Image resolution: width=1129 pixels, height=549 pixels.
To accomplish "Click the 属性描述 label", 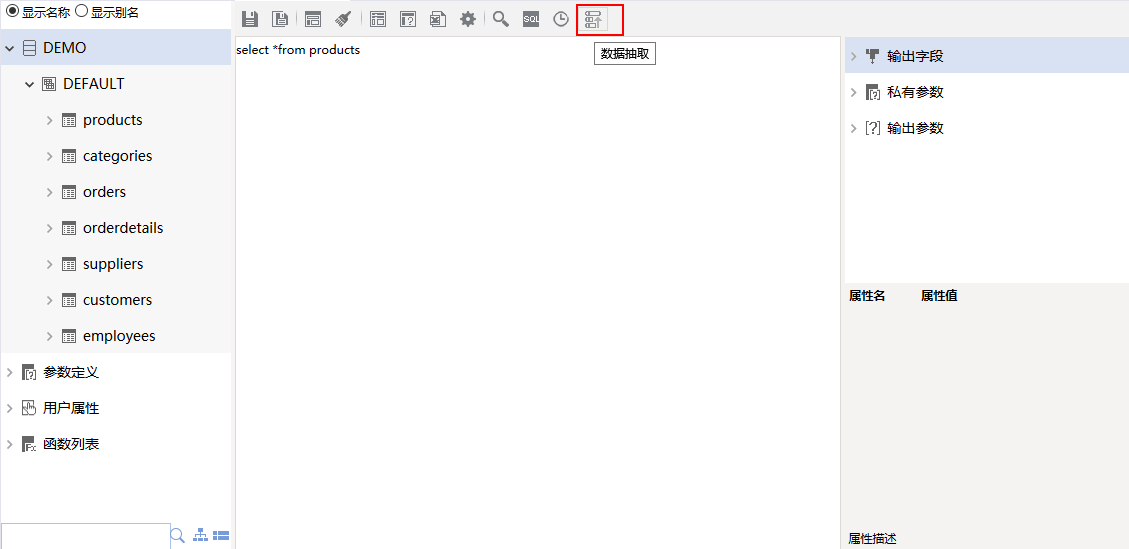I will 873,538.
